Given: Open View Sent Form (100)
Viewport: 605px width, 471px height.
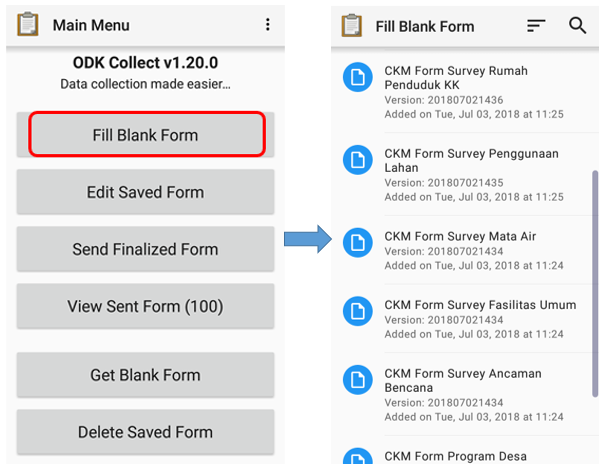Looking at the screenshot, I should pos(145,306).
